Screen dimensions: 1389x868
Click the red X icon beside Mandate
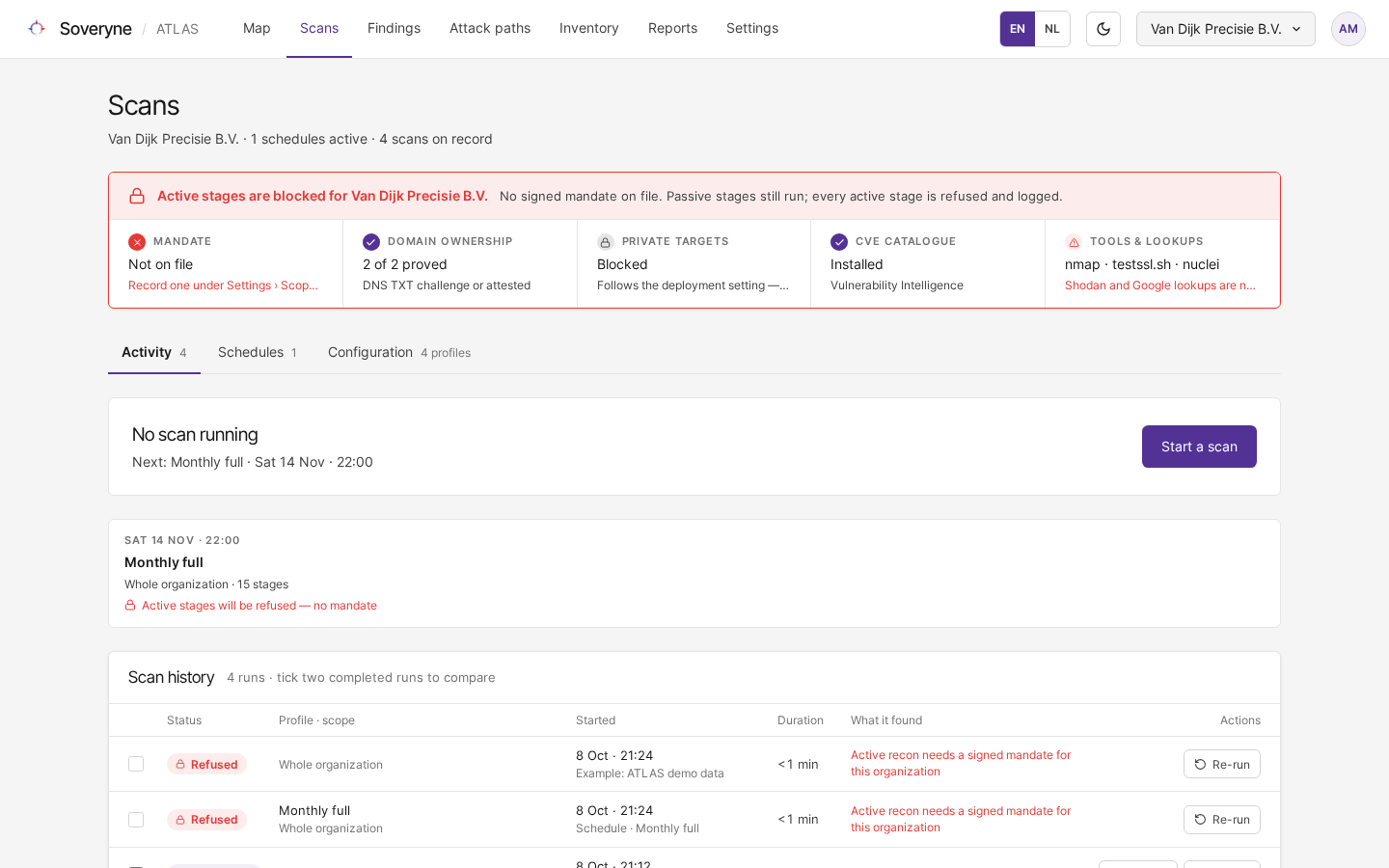[137, 242]
